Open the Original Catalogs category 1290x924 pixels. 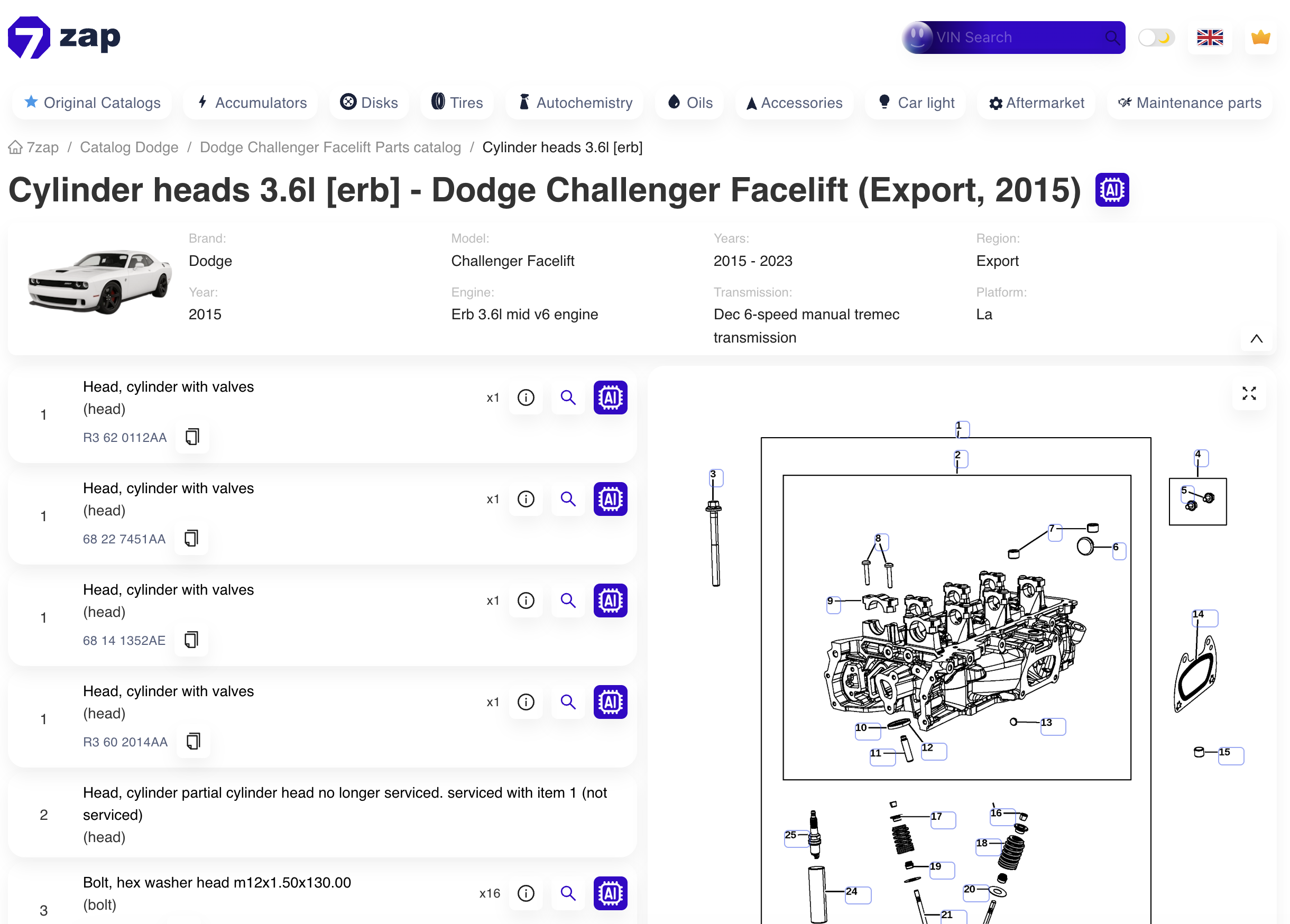coord(91,103)
